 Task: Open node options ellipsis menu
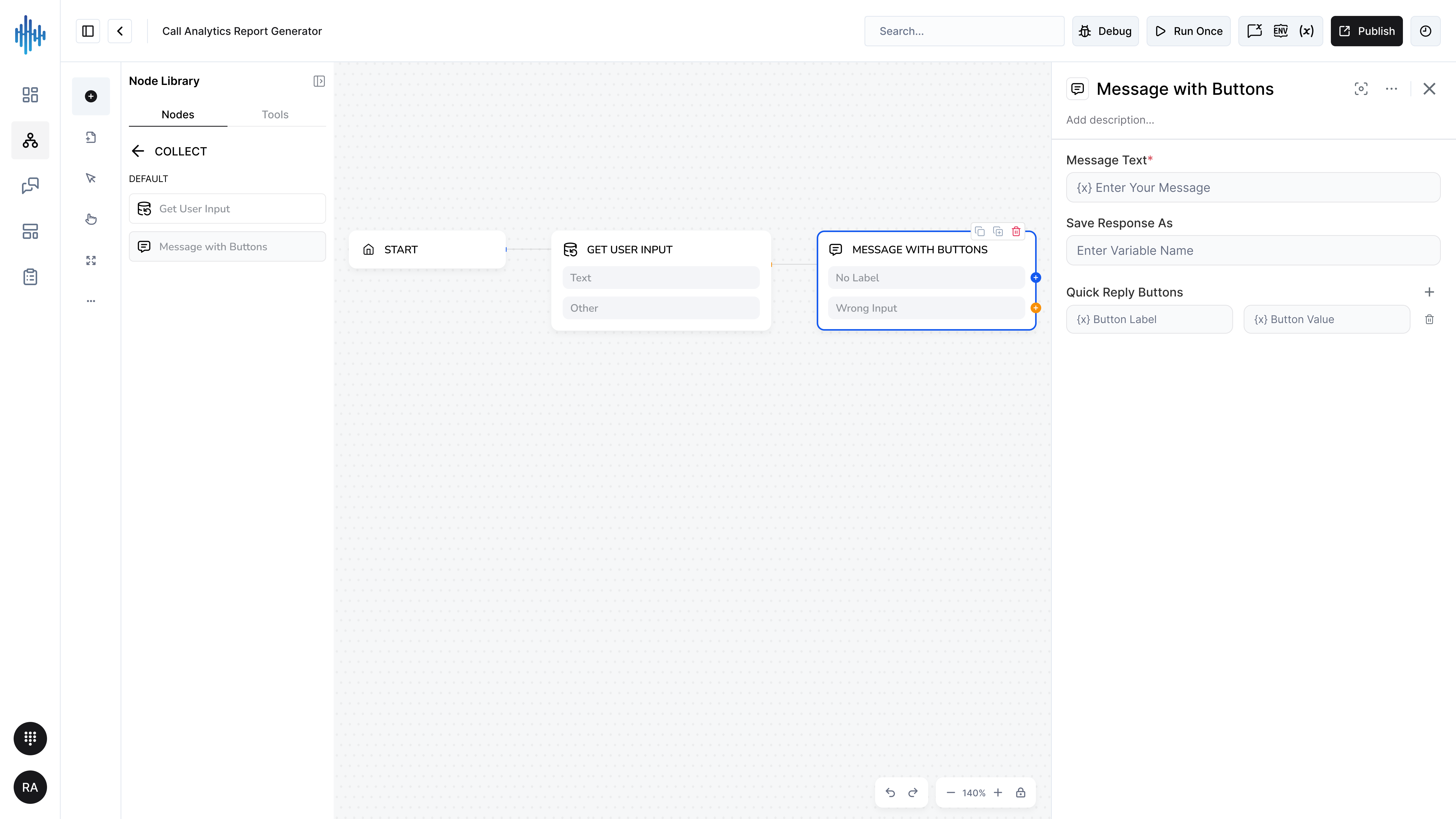point(1392,89)
